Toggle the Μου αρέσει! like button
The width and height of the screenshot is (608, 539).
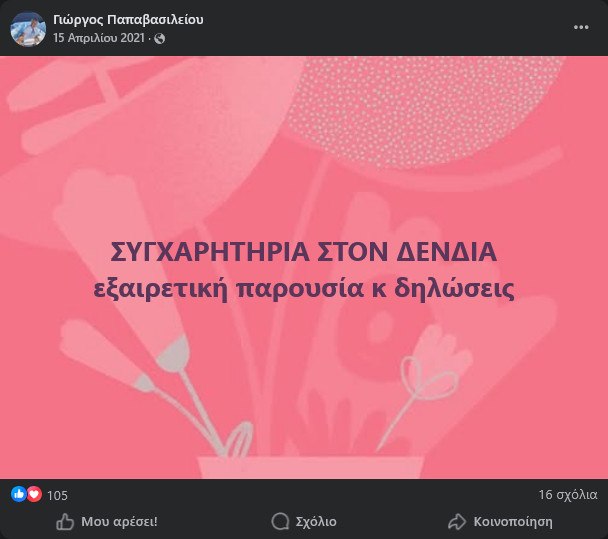[x=107, y=522]
